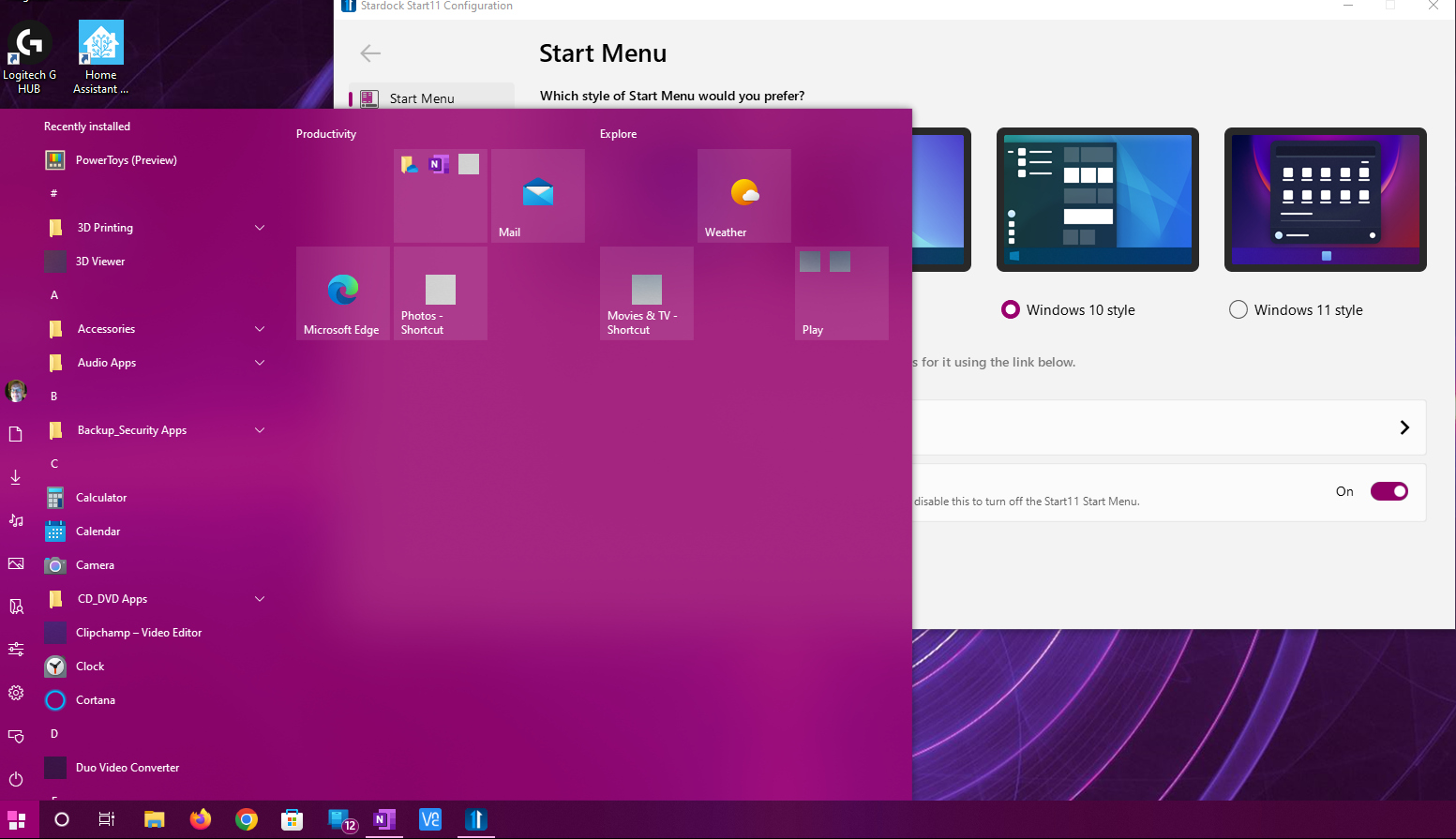Open the Mail tile
This screenshot has width=1456, height=839.
pos(538,196)
